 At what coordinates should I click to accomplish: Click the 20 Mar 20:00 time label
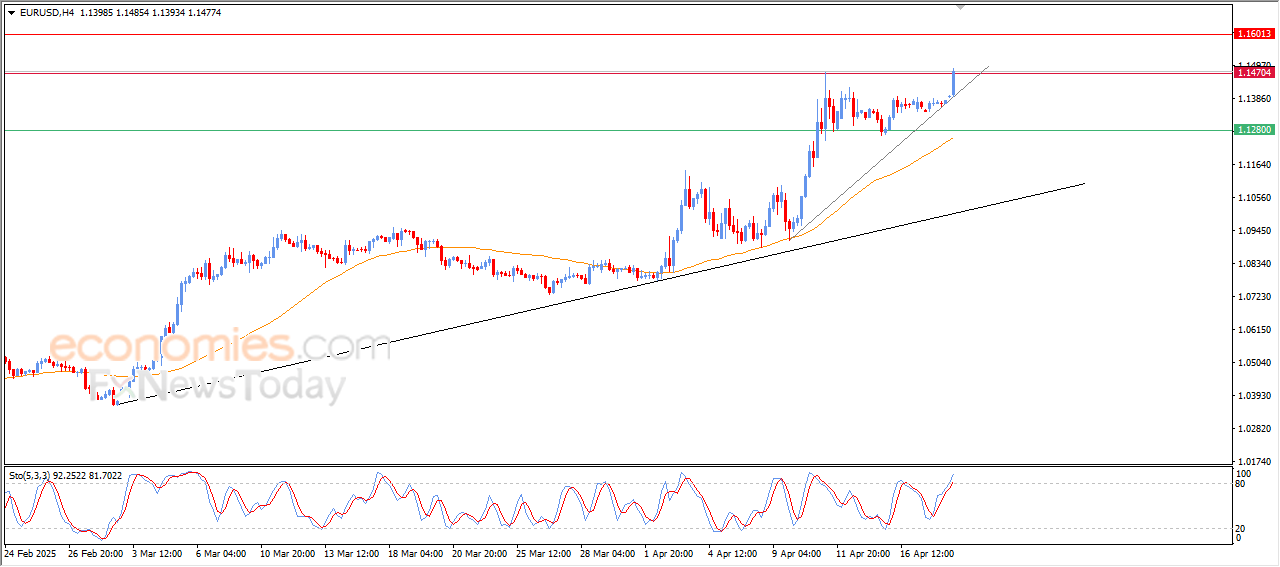point(481,552)
